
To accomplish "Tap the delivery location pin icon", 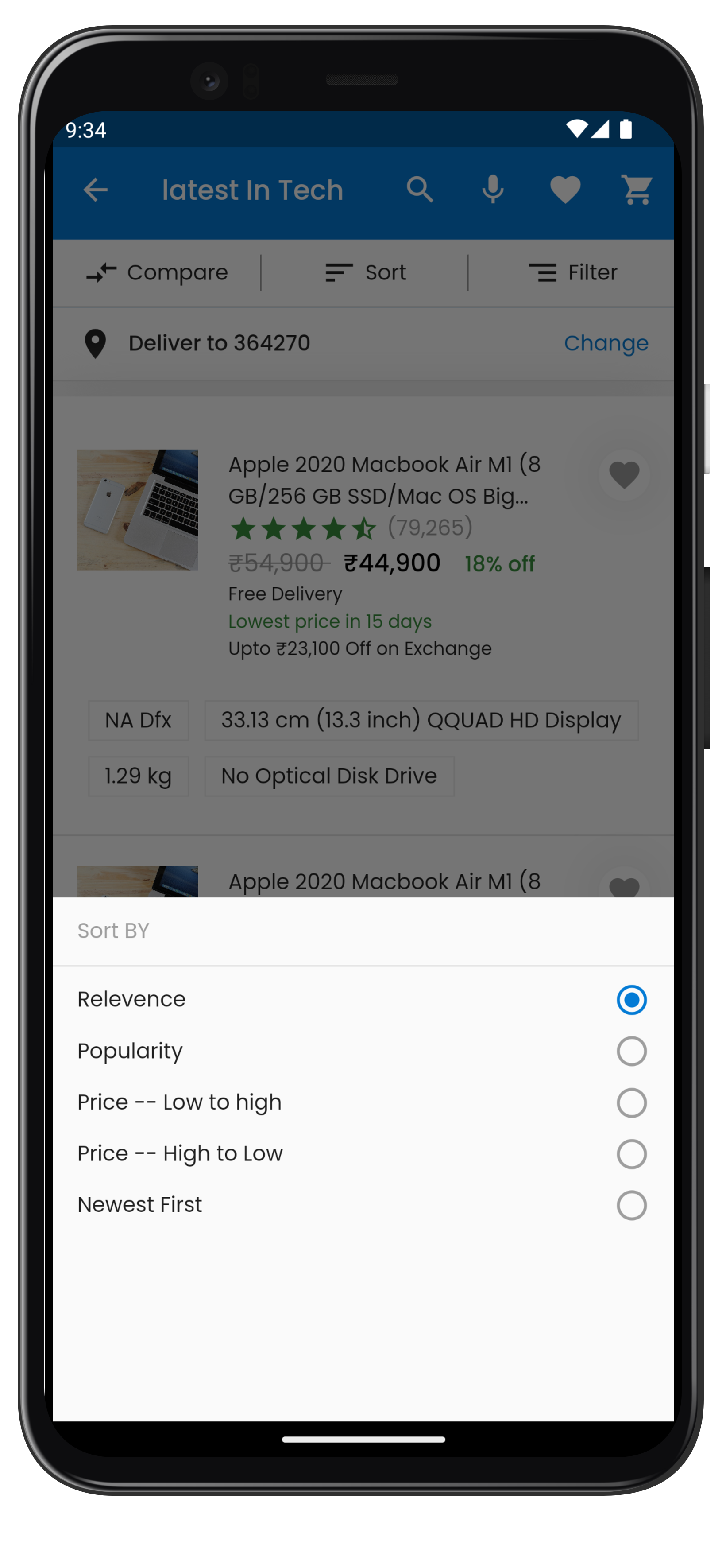I will pos(95,343).
